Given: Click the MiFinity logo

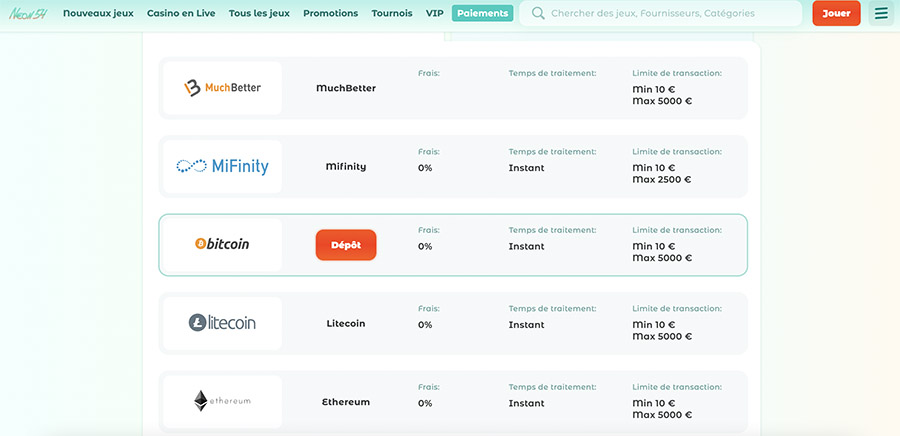Looking at the screenshot, I should tap(222, 166).
